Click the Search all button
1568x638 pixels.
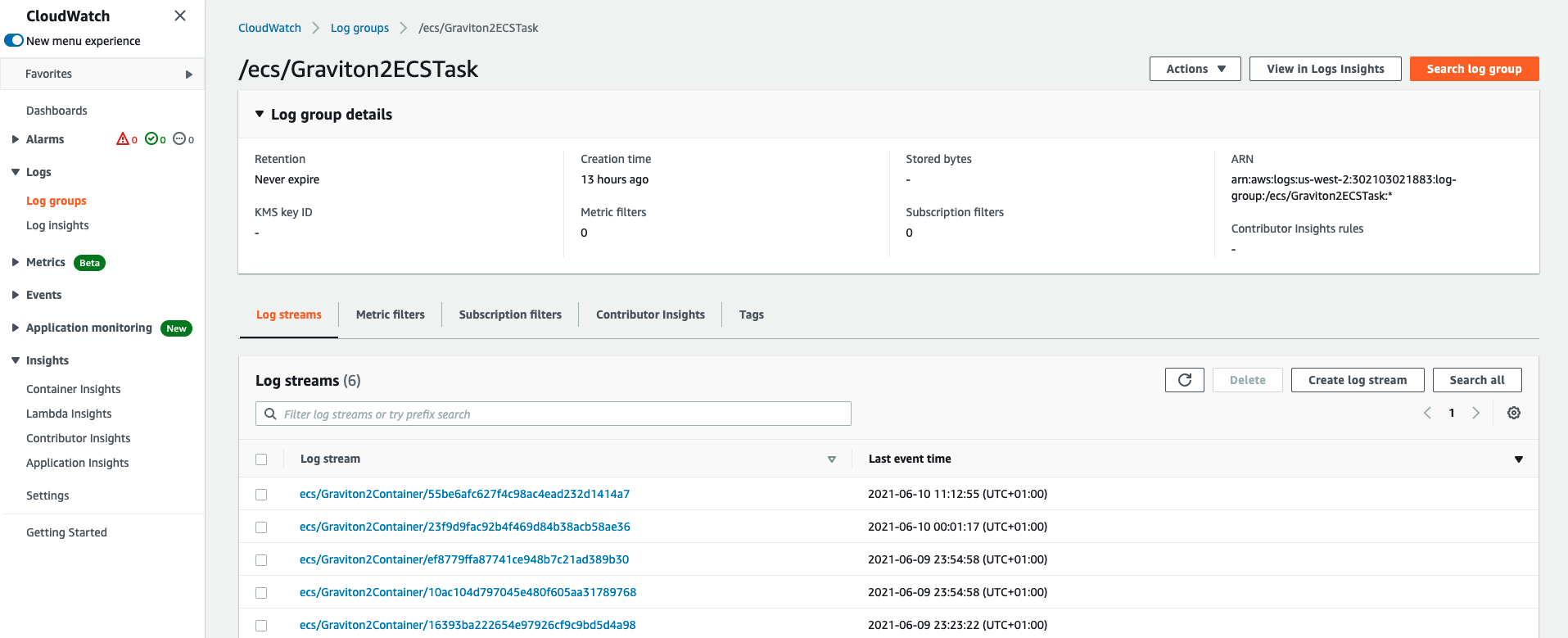point(1477,380)
